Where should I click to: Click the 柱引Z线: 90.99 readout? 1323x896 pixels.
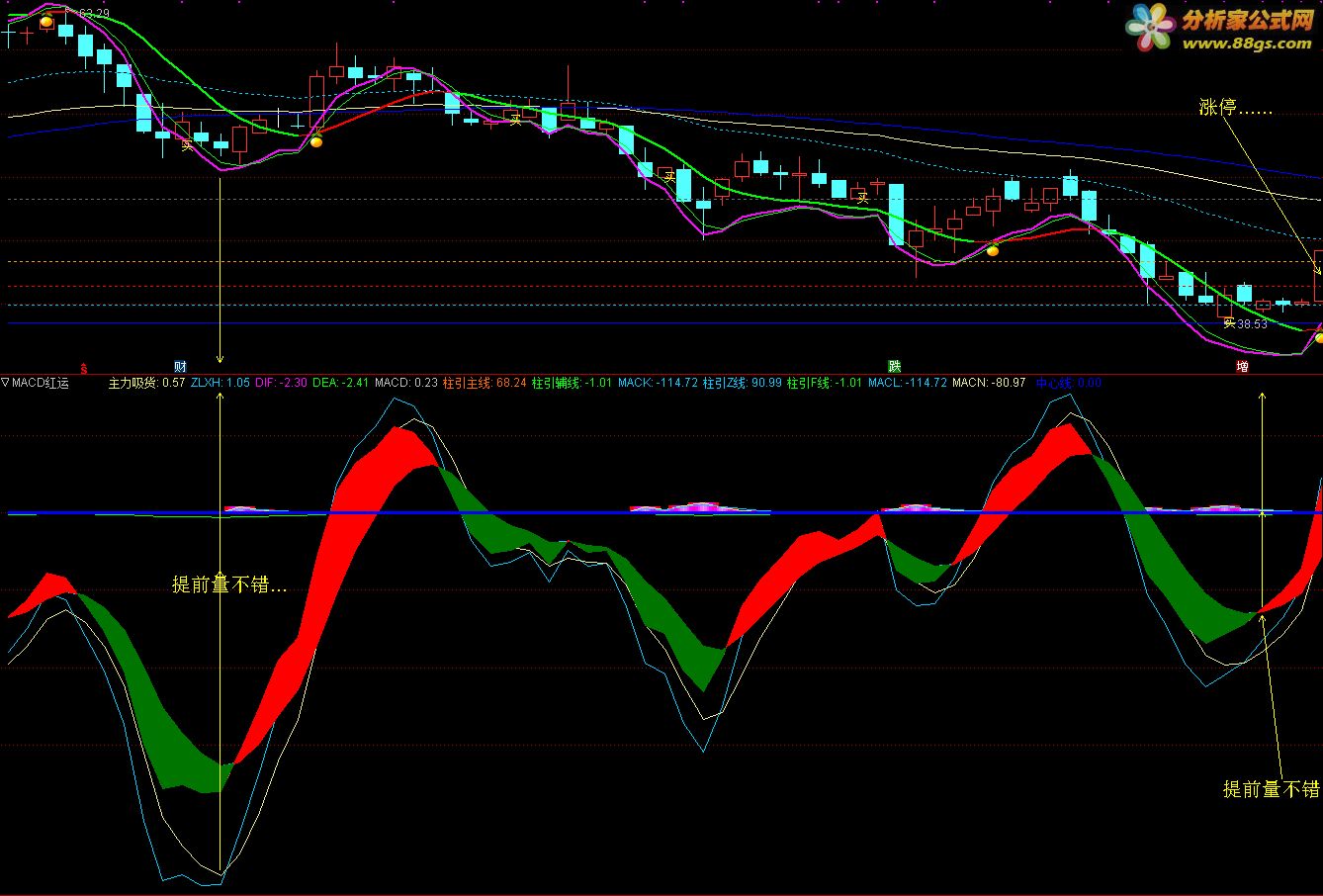click(743, 383)
